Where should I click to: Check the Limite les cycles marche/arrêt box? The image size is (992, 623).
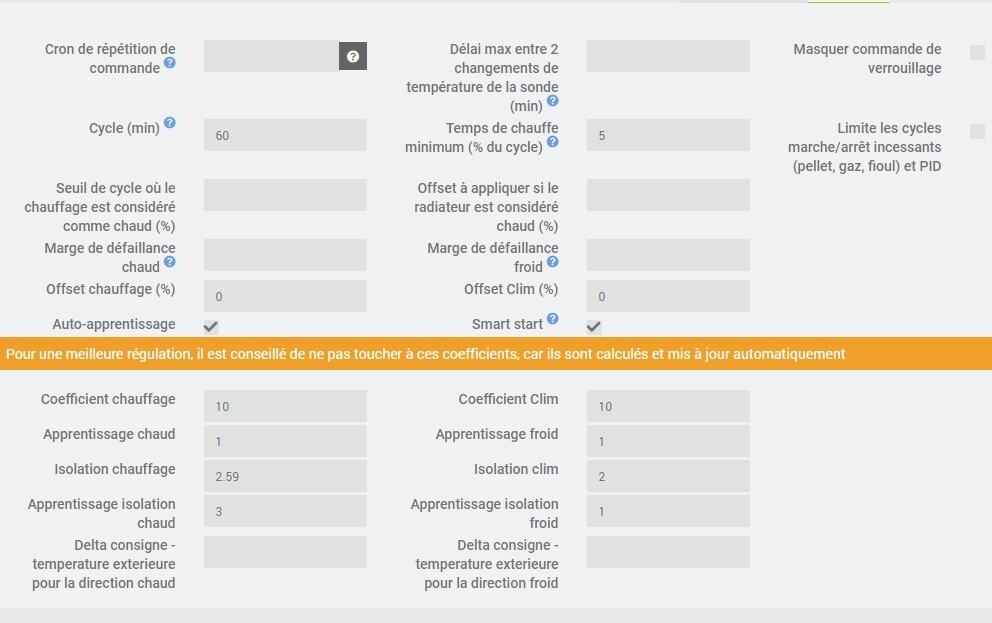[x=977, y=131]
